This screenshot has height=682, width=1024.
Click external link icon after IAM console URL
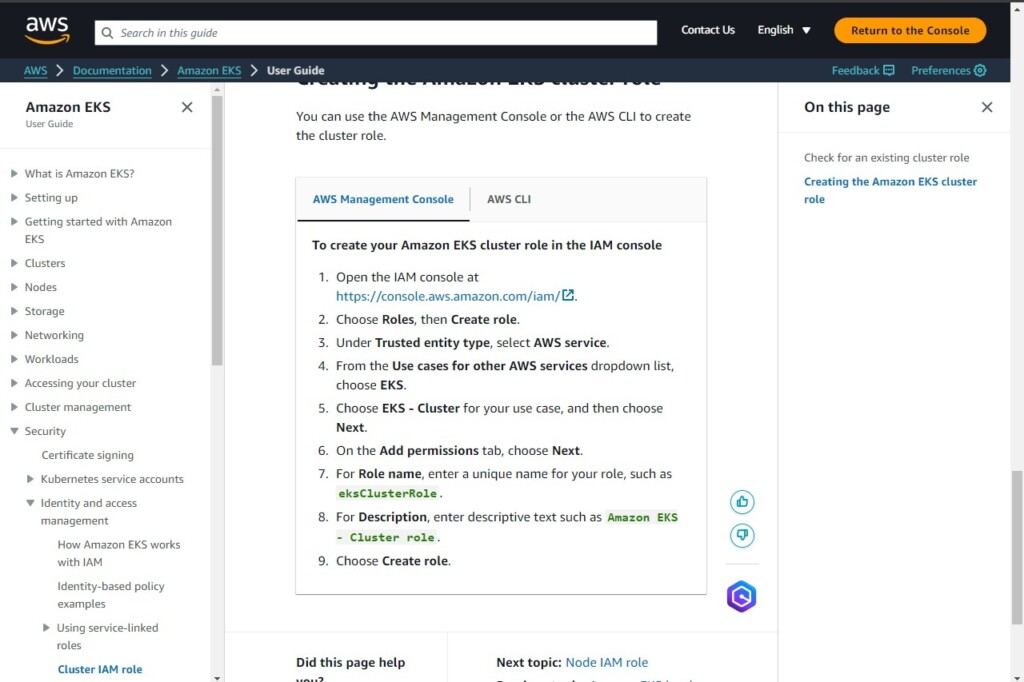[568, 295]
